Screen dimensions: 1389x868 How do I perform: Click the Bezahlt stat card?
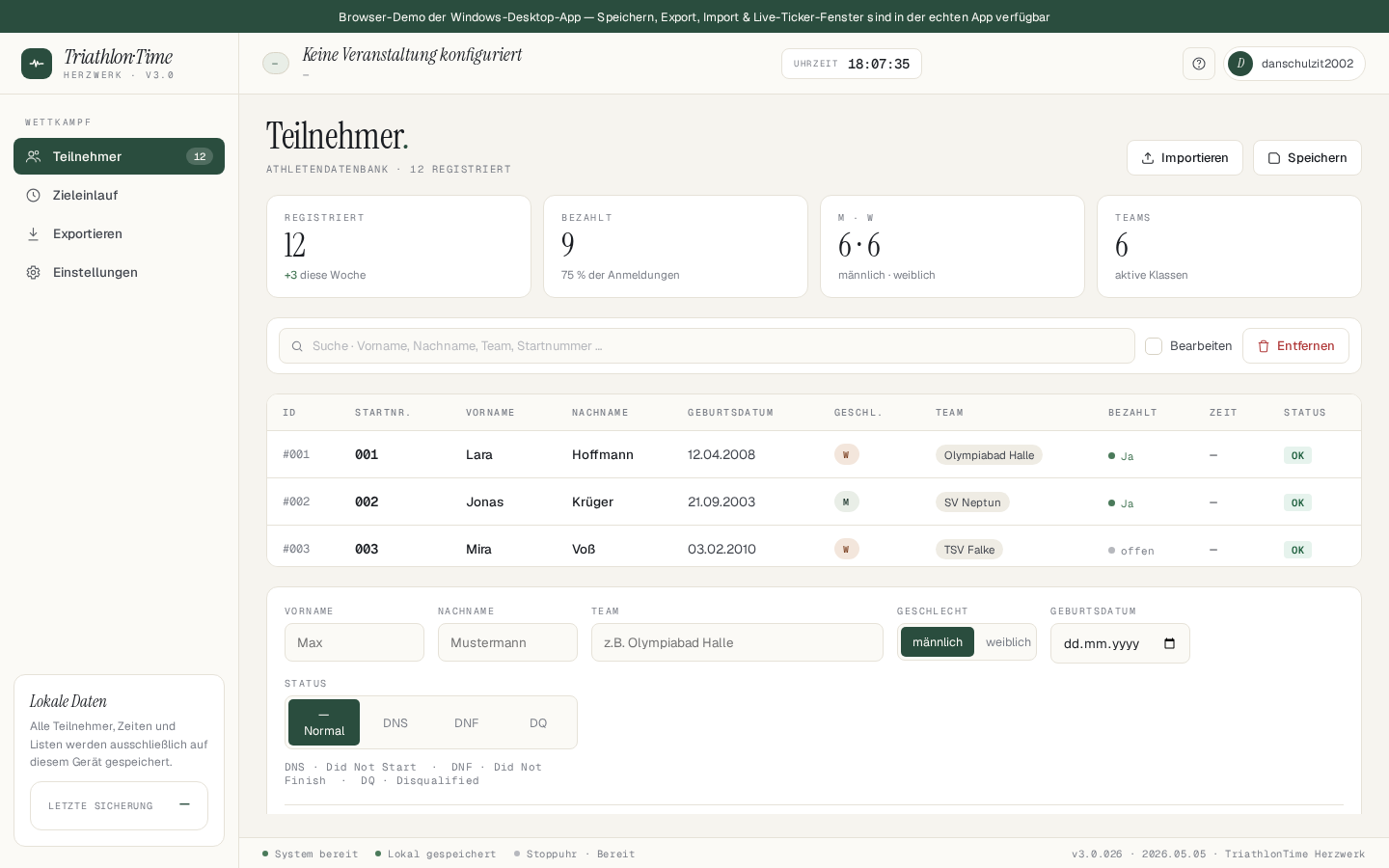click(x=675, y=247)
